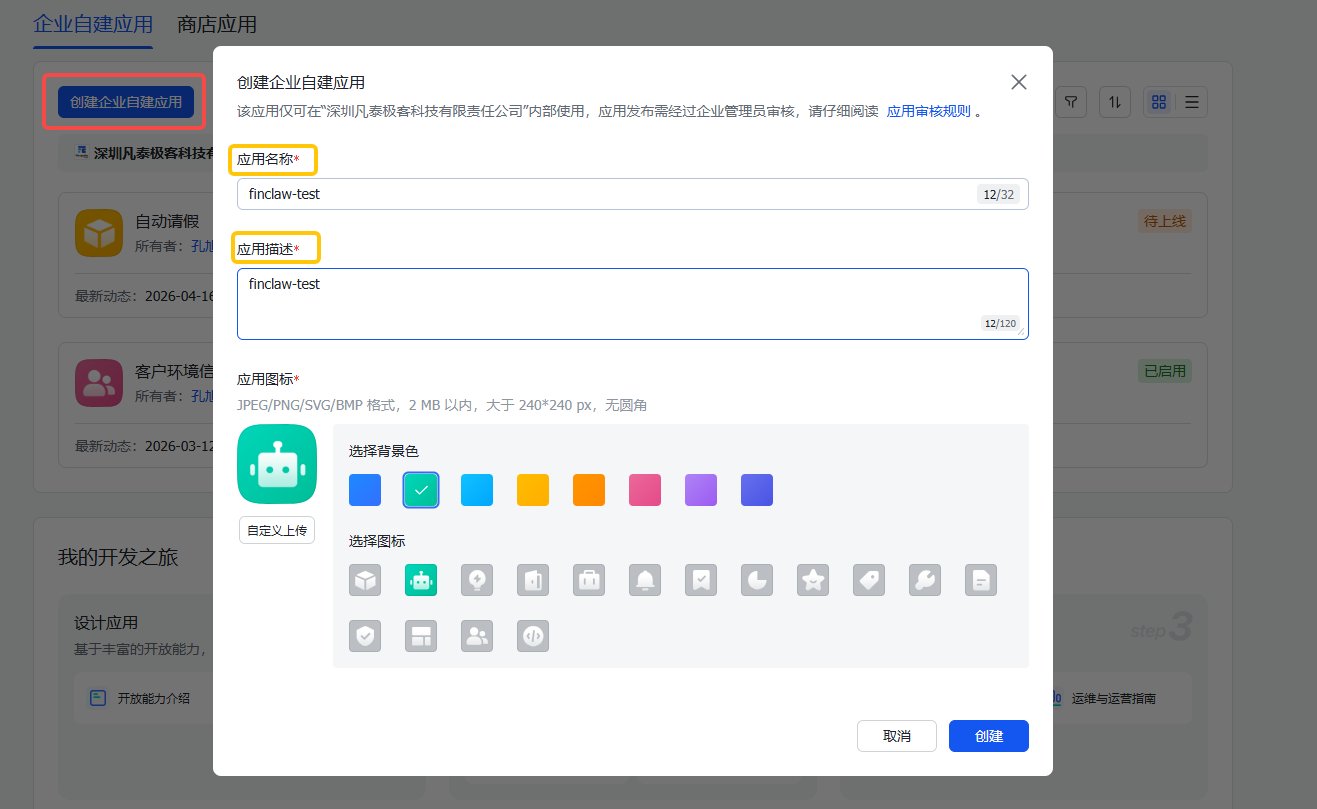Choose the star app icon
1317x809 pixels.
[813, 580]
